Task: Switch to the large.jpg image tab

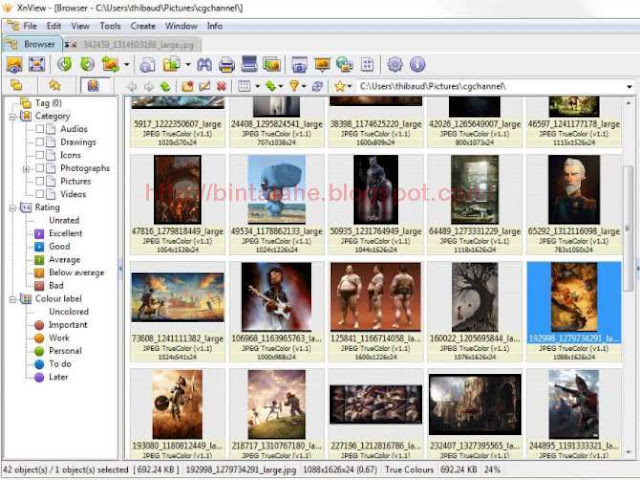Action: click(x=132, y=44)
